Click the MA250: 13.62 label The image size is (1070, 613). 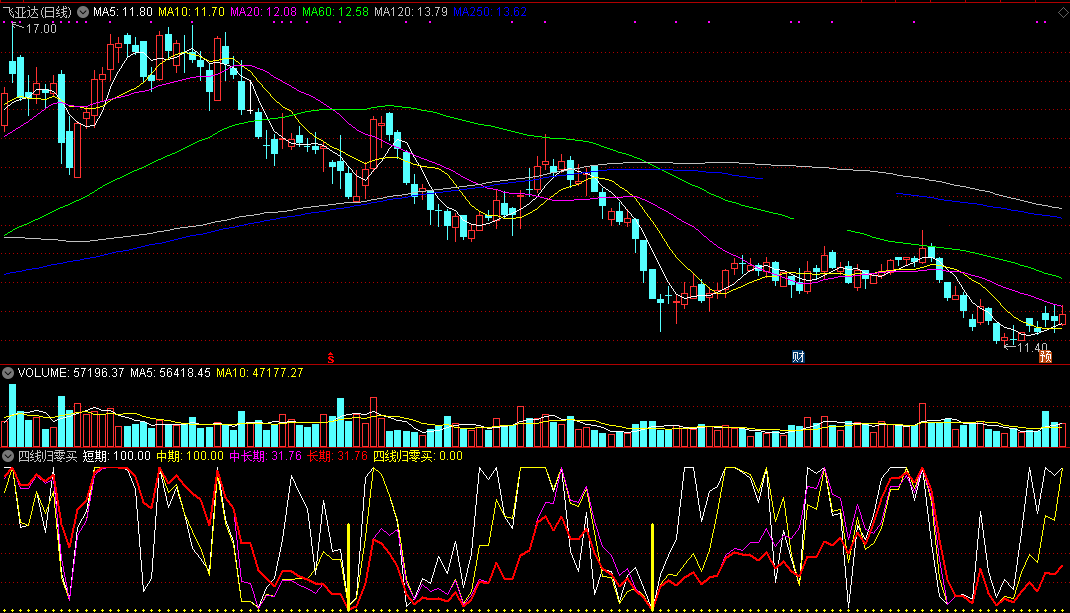click(490, 12)
